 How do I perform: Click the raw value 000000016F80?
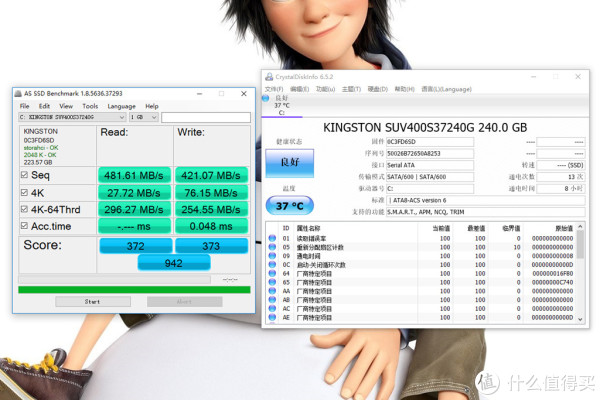click(553, 273)
